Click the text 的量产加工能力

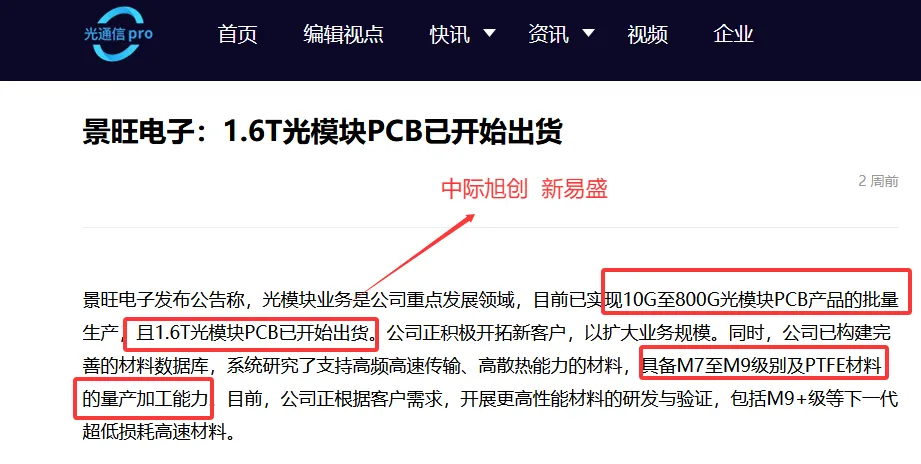click(x=146, y=399)
